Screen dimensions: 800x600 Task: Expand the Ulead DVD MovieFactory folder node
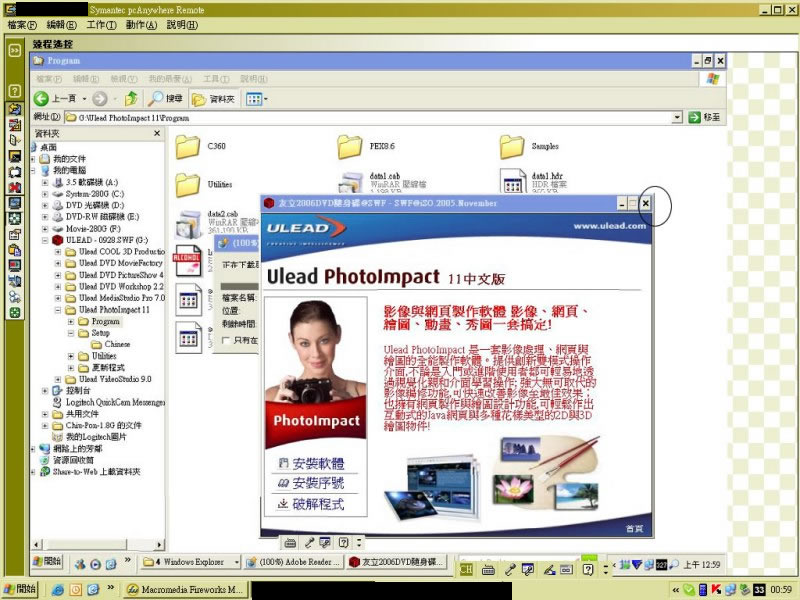(x=58, y=263)
